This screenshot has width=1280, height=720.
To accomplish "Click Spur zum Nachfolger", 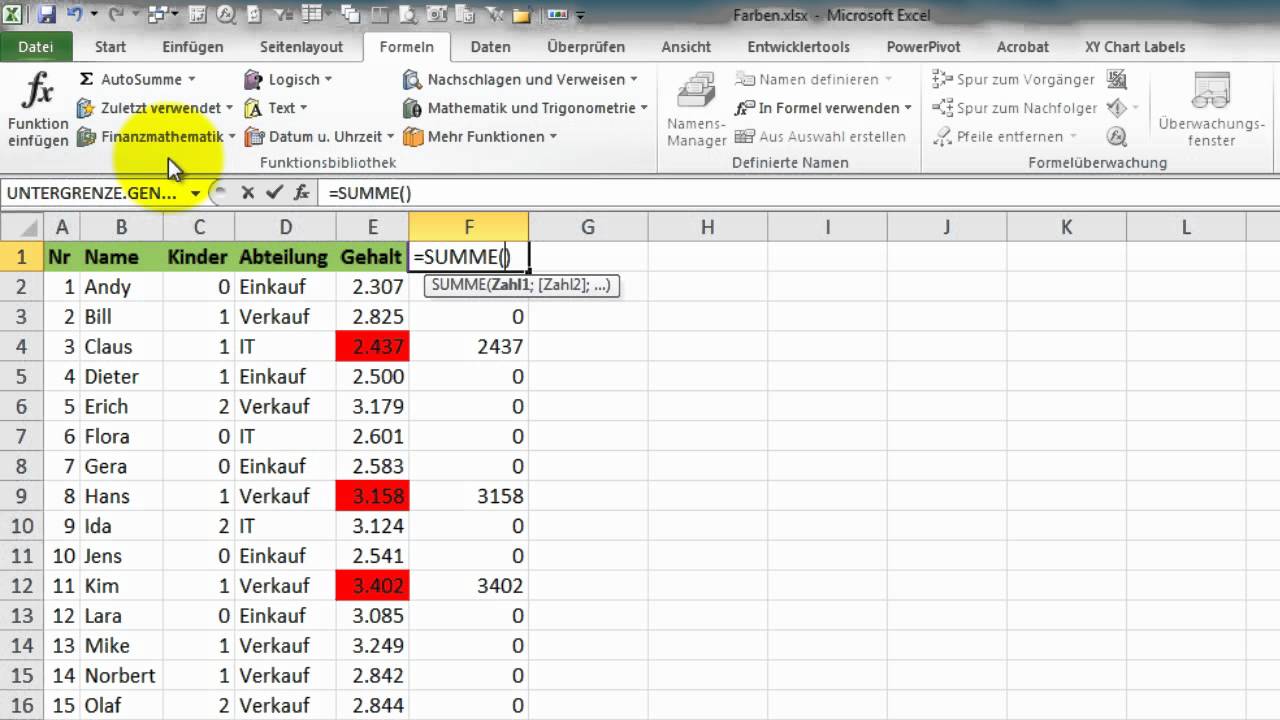I will click(1015, 108).
